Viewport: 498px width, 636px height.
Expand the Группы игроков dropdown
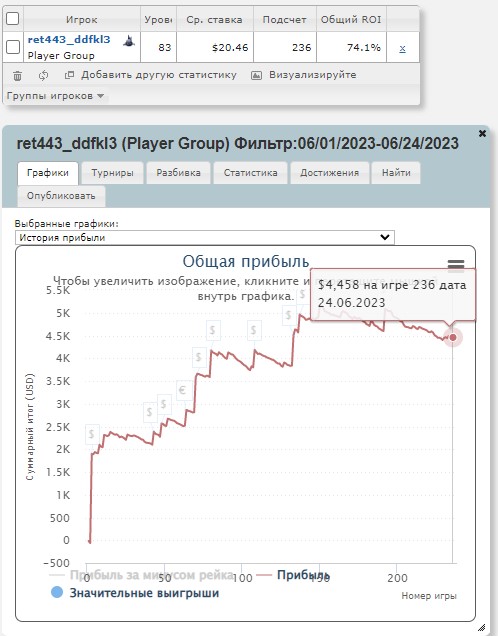55,96
